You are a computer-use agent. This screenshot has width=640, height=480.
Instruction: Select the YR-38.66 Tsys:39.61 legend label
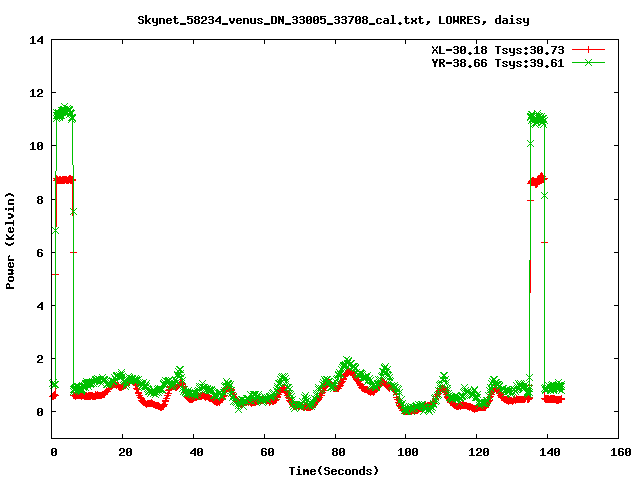click(498, 63)
